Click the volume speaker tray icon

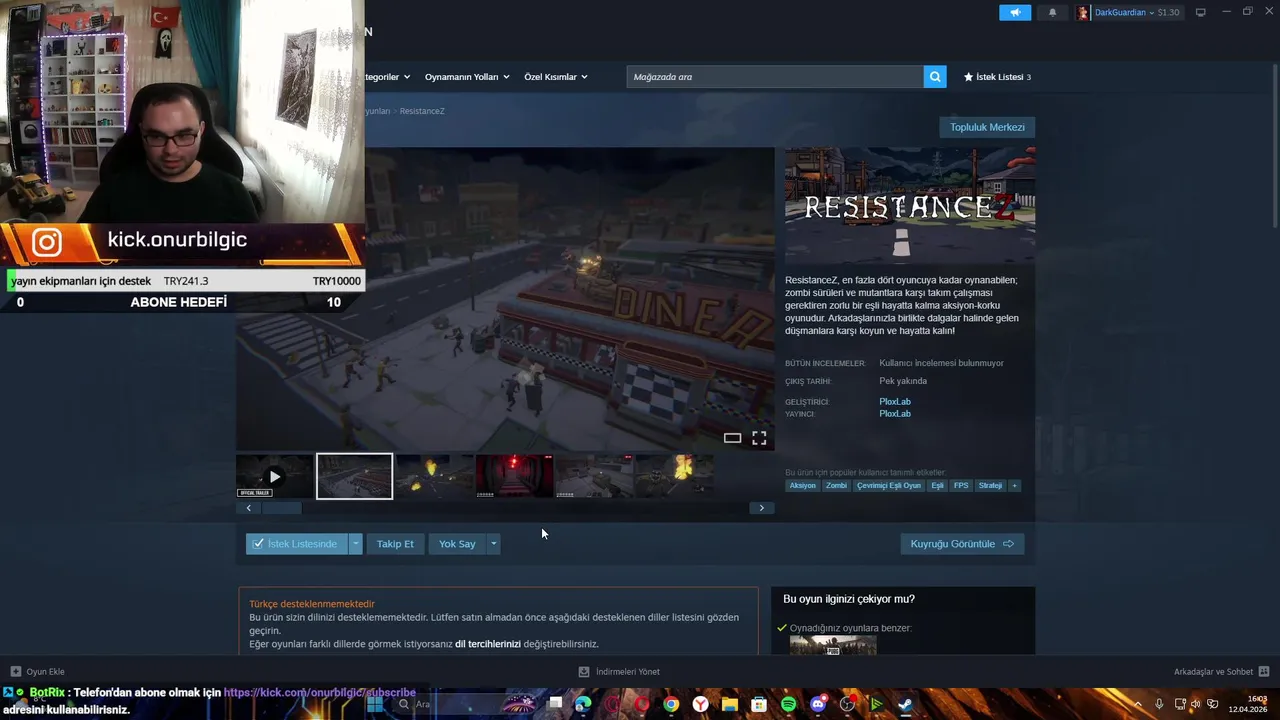pyautogui.click(x=1195, y=704)
